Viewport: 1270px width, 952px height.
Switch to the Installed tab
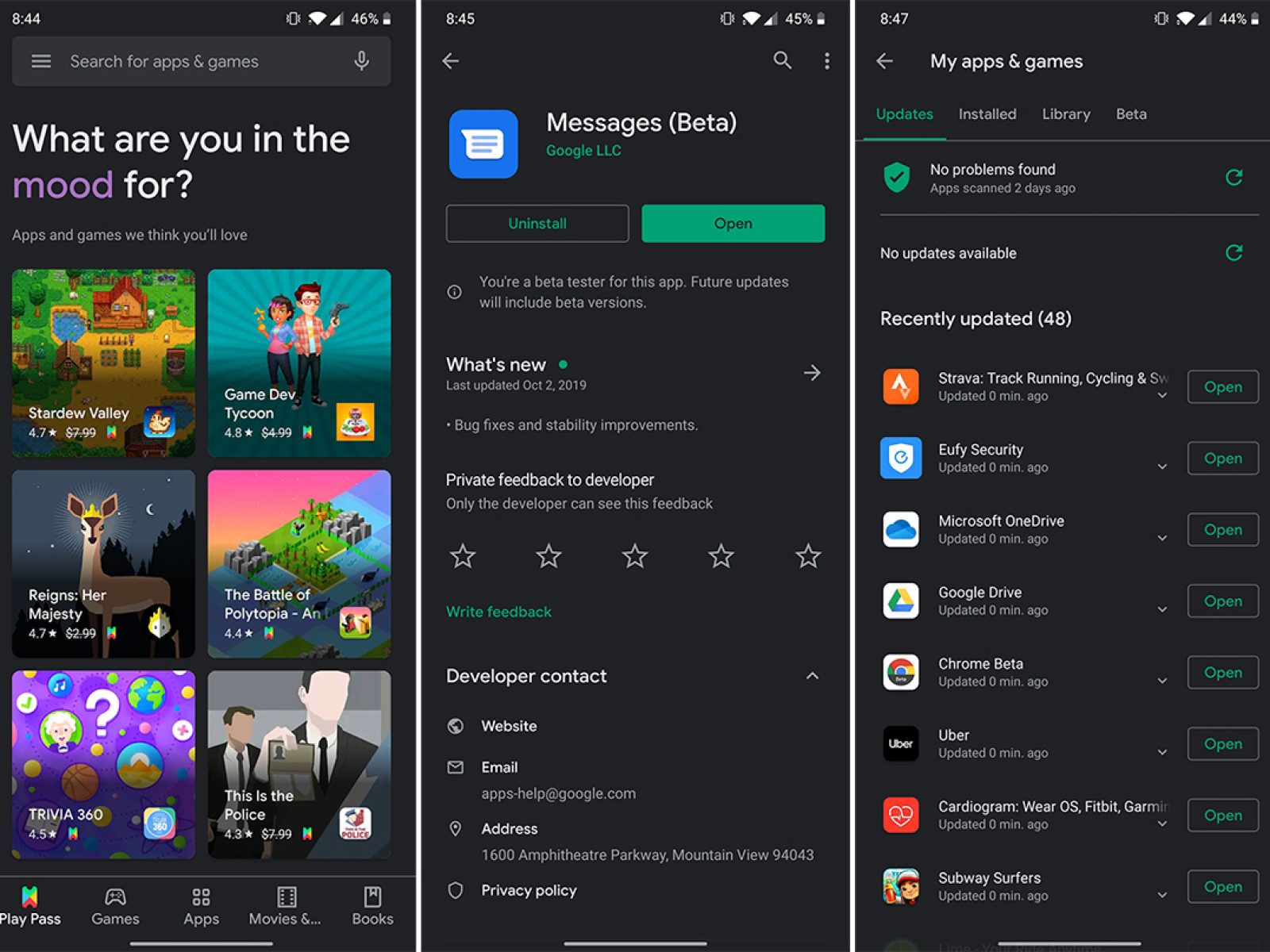(987, 114)
